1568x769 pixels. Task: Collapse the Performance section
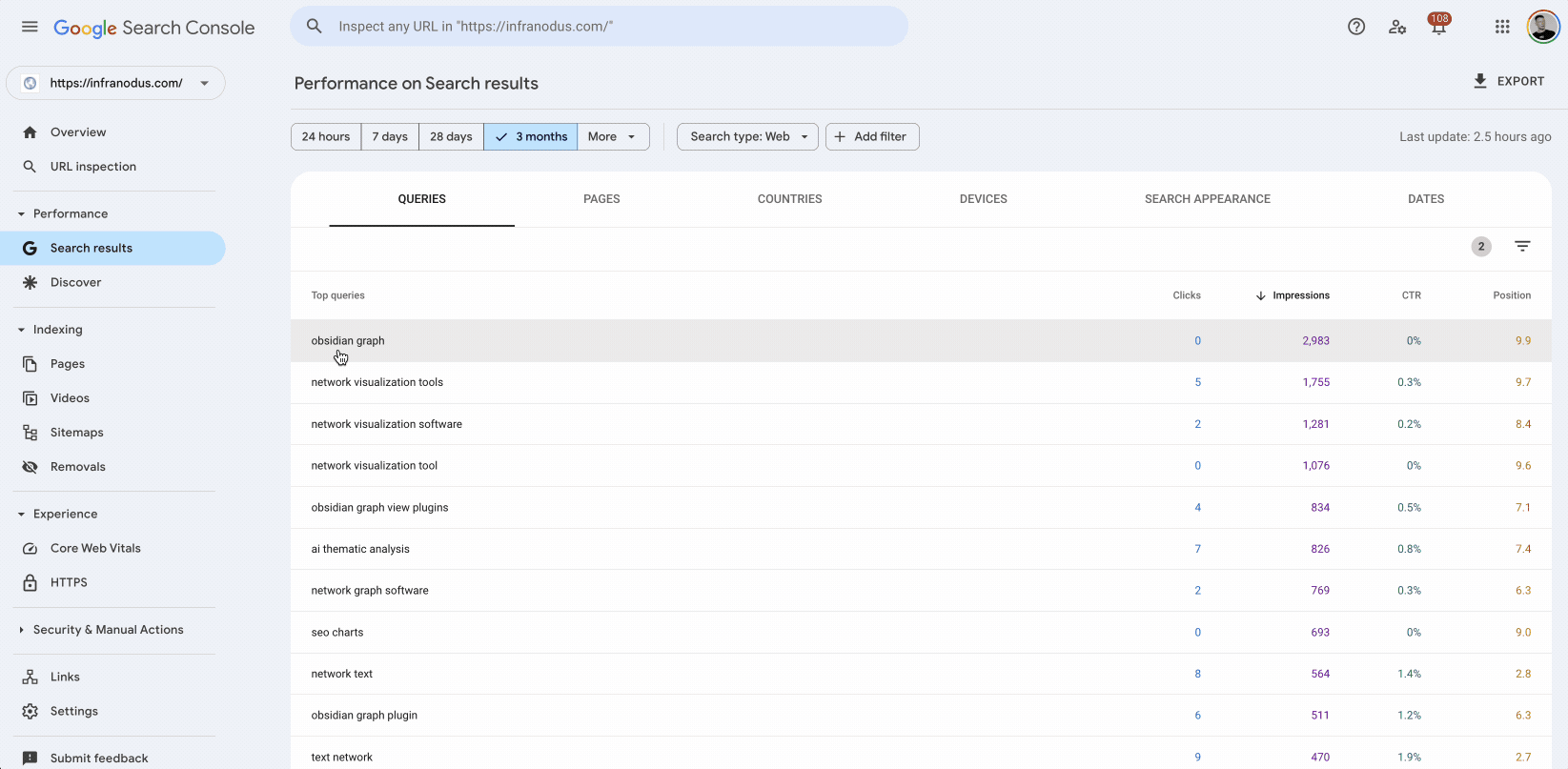(21, 214)
